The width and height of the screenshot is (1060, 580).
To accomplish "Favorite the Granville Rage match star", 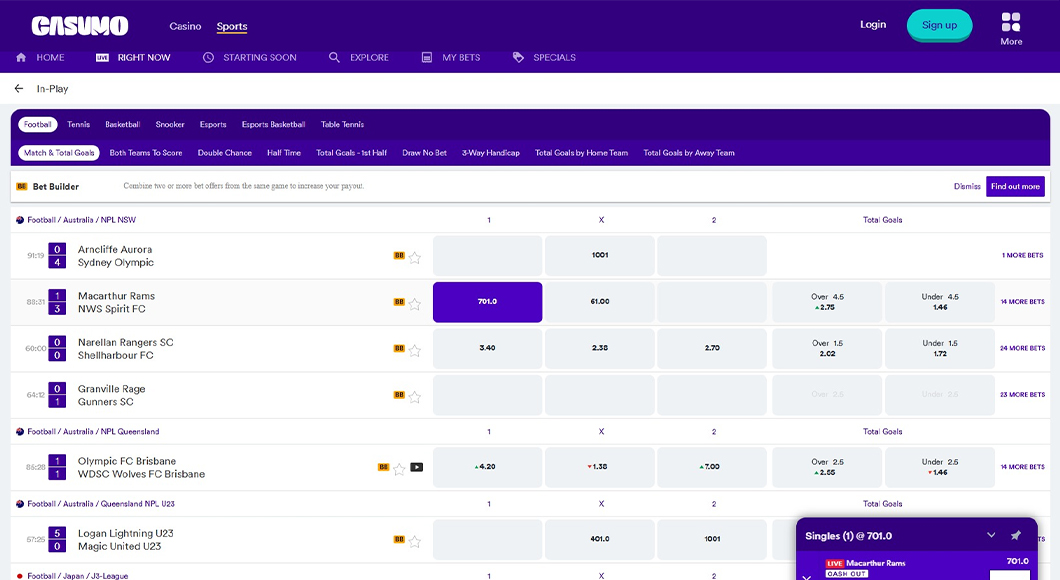I will pos(414,397).
